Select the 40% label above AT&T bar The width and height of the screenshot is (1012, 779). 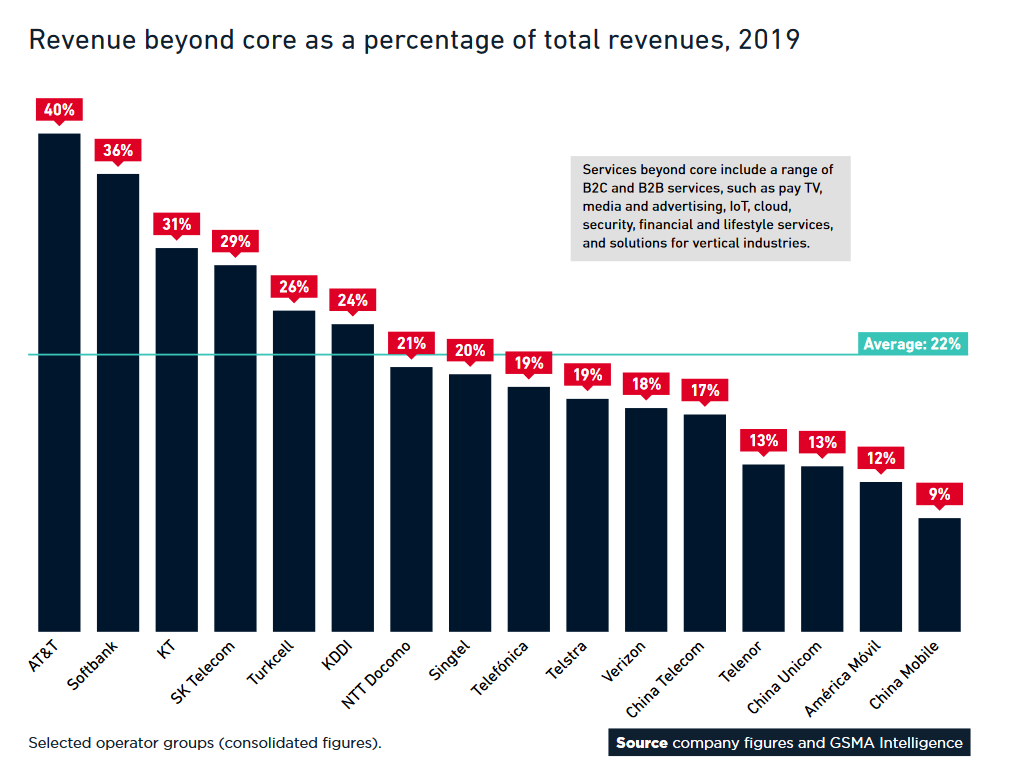pyautogui.click(x=59, y=110)
